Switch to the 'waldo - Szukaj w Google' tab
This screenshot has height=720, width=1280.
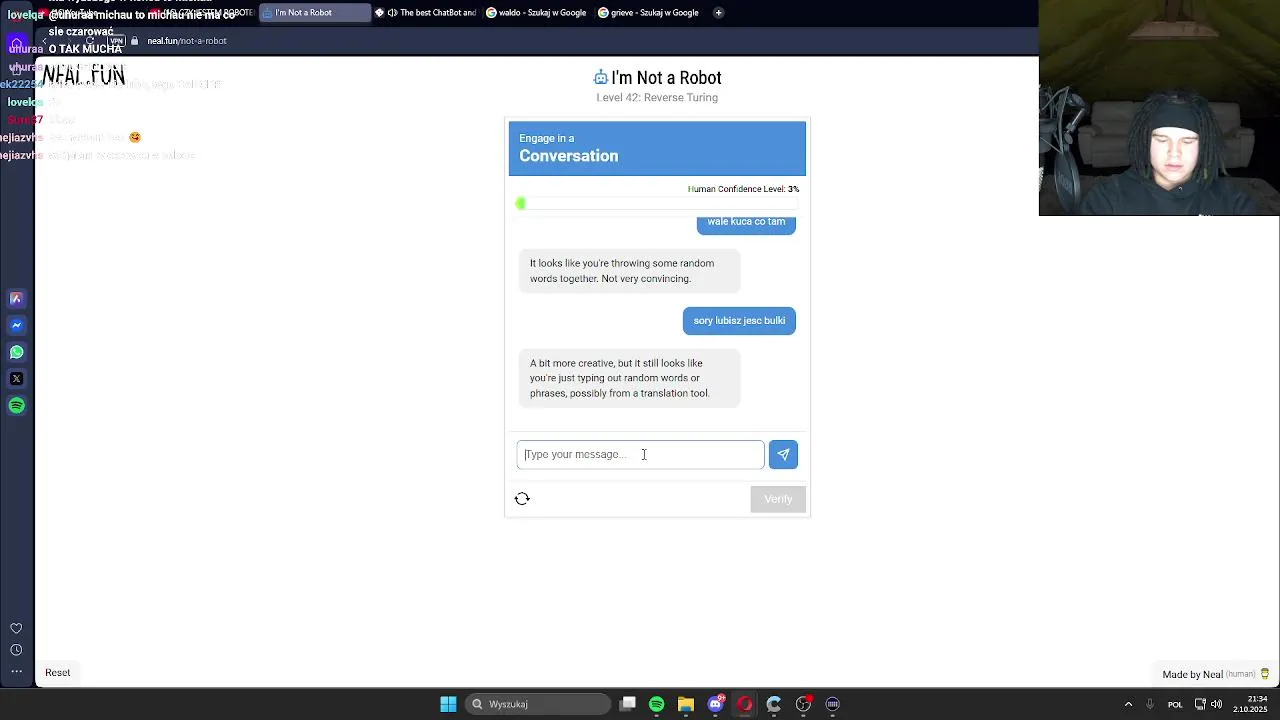coord(538,13)
